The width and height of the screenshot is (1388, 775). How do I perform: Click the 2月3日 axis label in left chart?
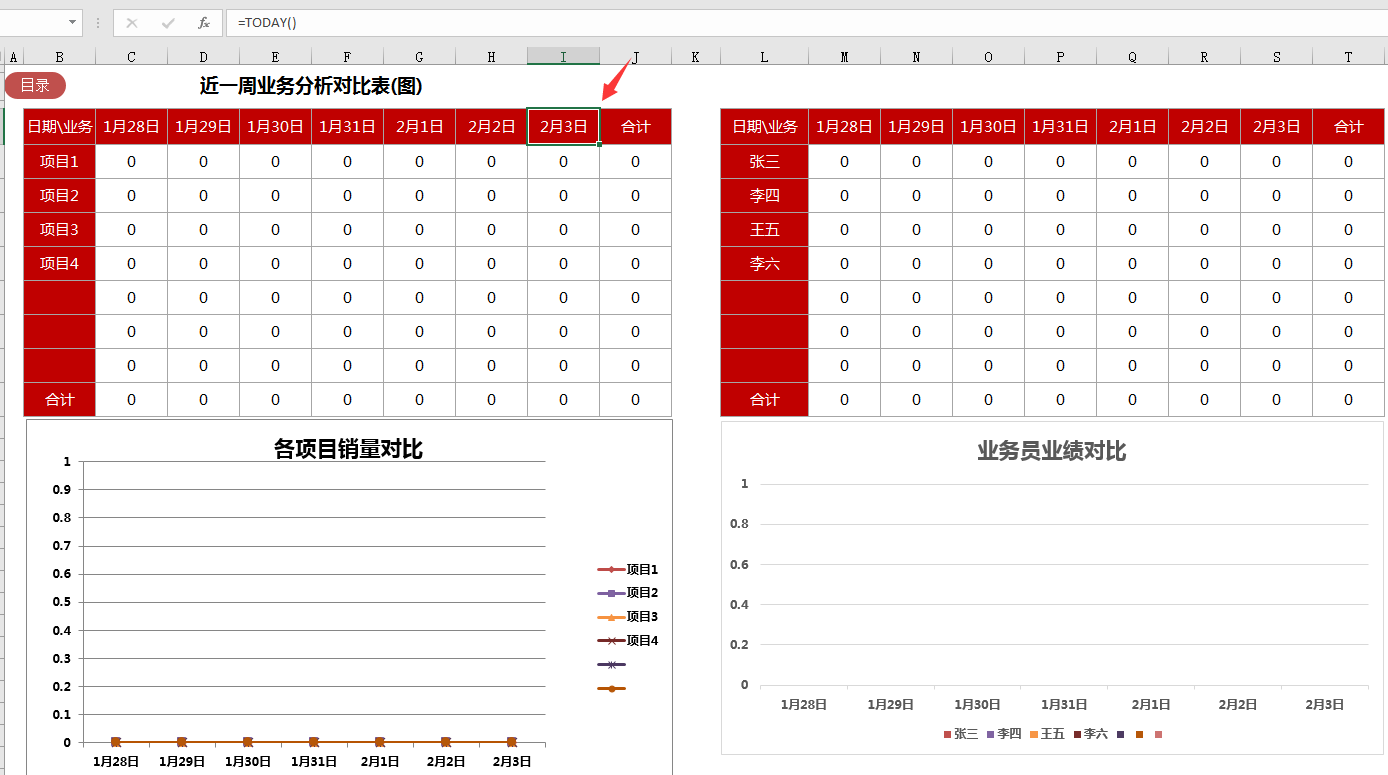[x=512, y=762]
